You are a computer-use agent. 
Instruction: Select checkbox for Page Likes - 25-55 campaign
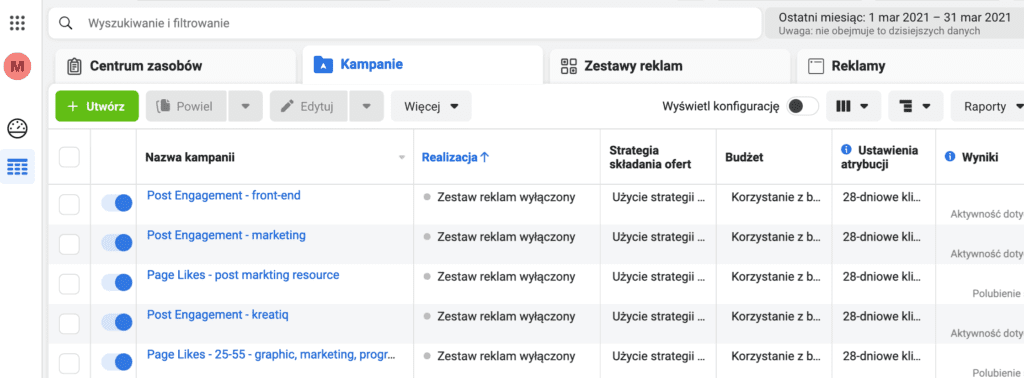pos(69,364)
